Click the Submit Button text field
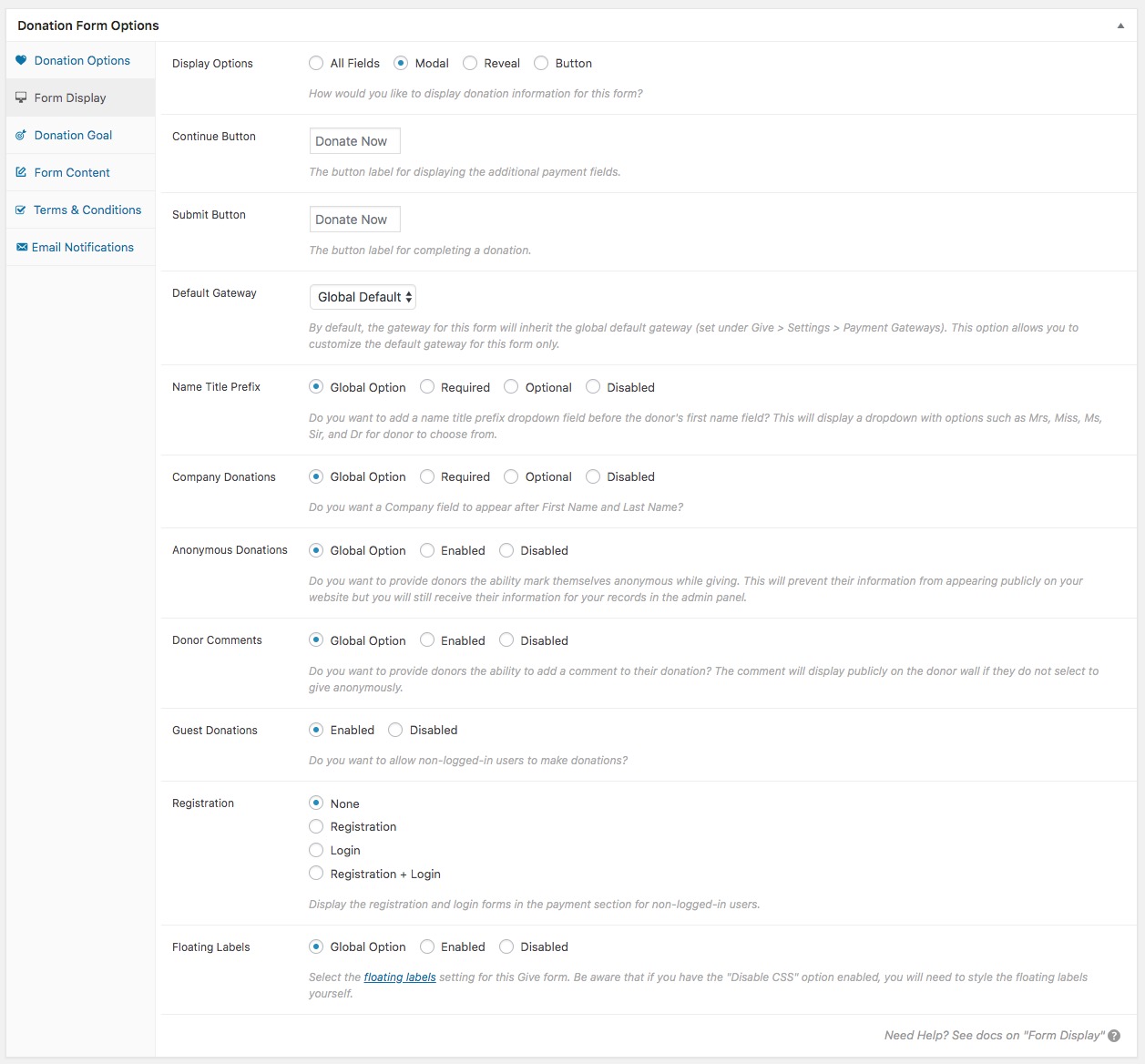1145x1064 pixels. pos(354,220)
